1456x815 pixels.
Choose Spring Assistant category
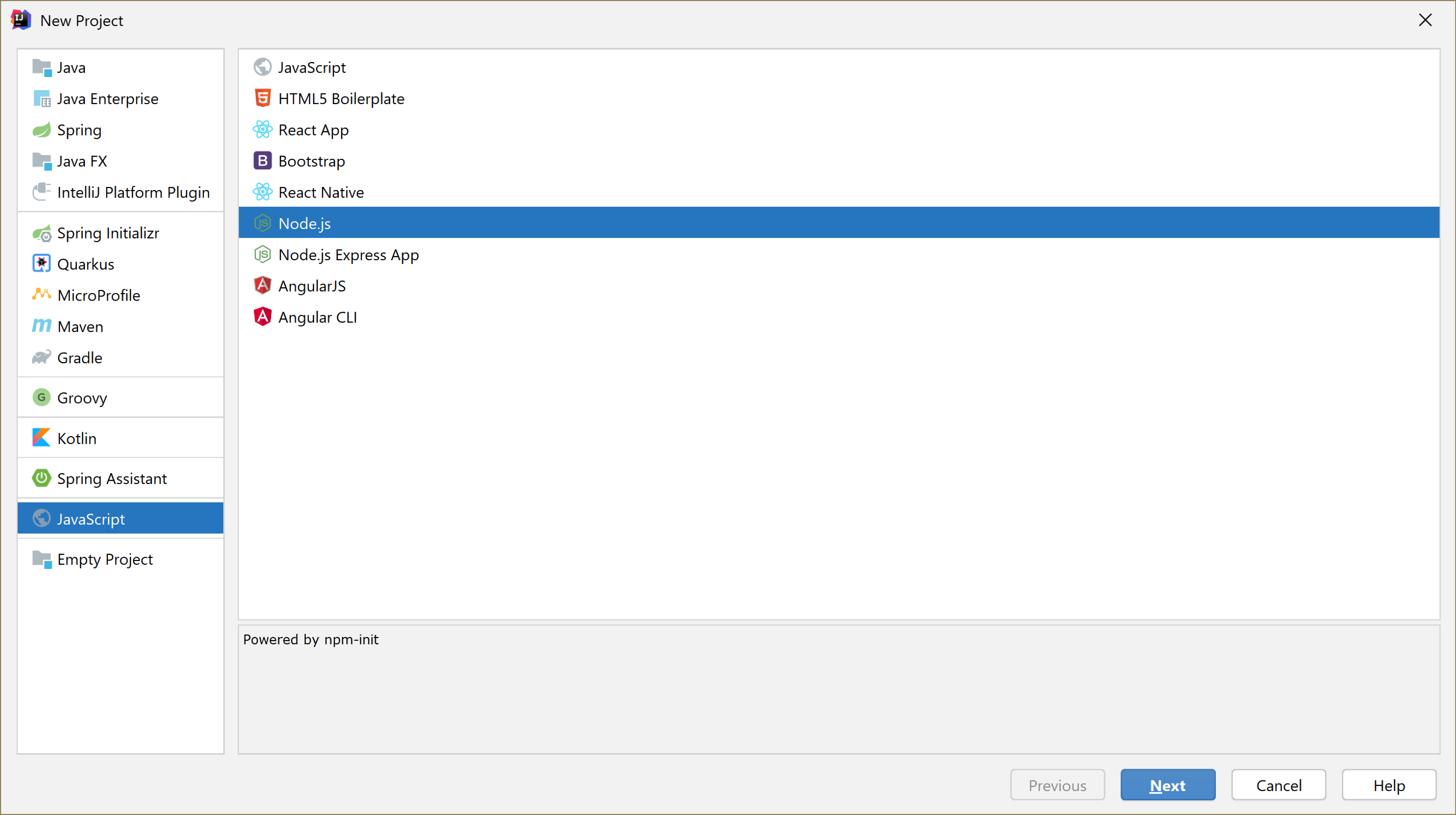coord(120,478)
